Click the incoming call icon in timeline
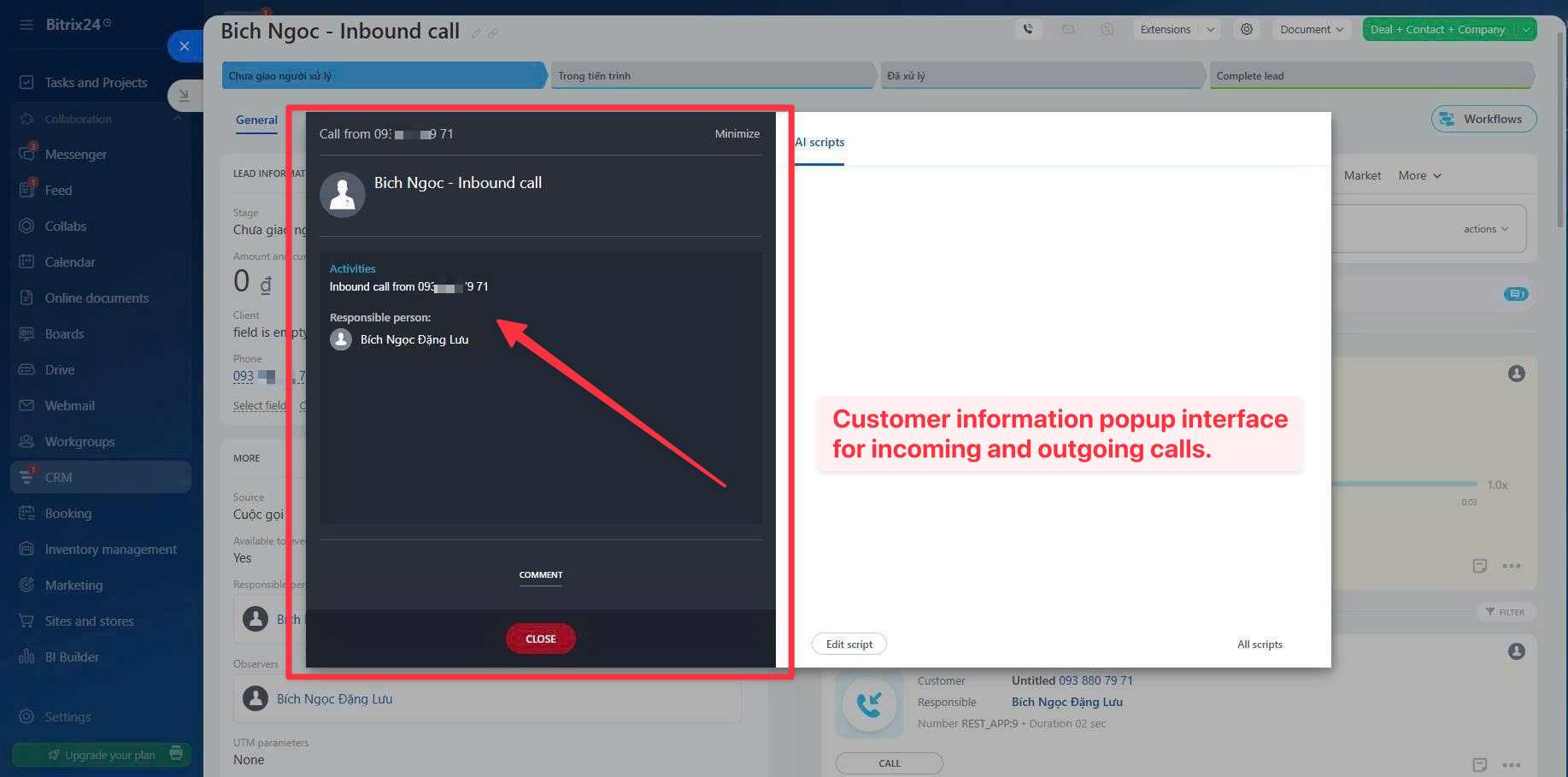 869,704
